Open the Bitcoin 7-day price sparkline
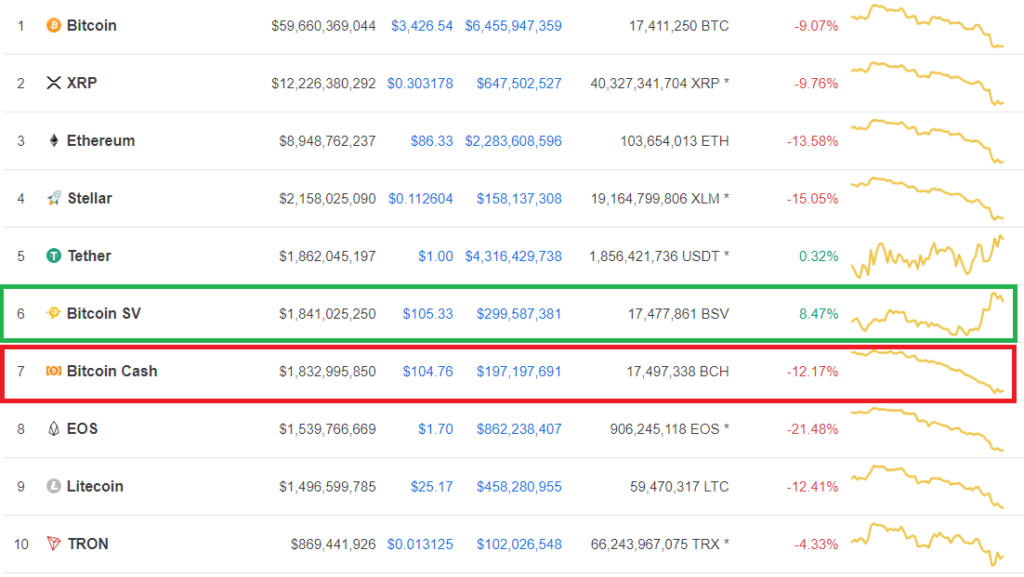Viewport: 1024px width, 577px height. click(x=927, y=25)
